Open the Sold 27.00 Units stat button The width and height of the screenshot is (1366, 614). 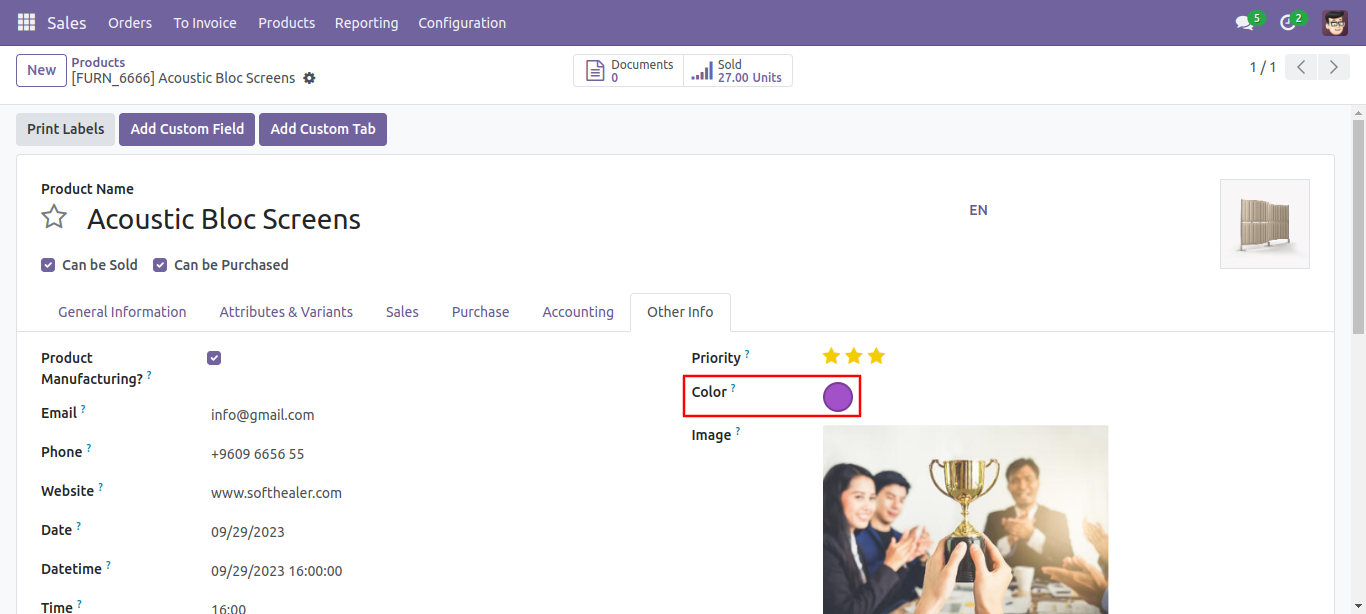tap(738, 70)
